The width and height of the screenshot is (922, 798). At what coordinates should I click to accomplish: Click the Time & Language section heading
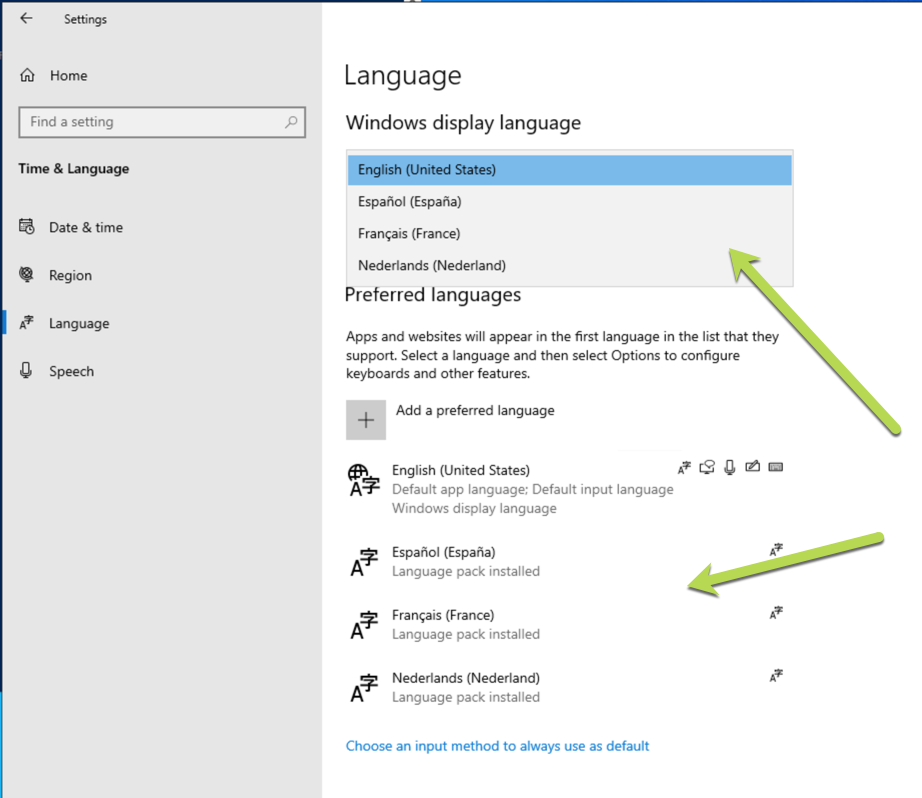pyautogui.click(x=74, y=169)
